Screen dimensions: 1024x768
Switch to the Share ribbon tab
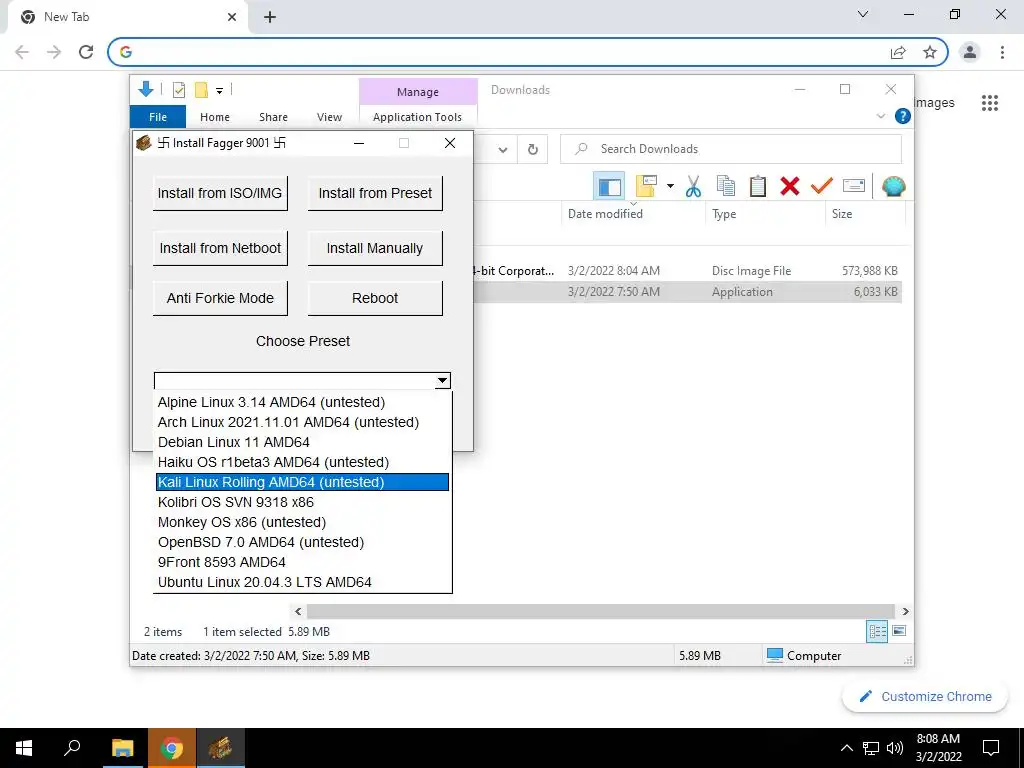(x=273, y=117)
